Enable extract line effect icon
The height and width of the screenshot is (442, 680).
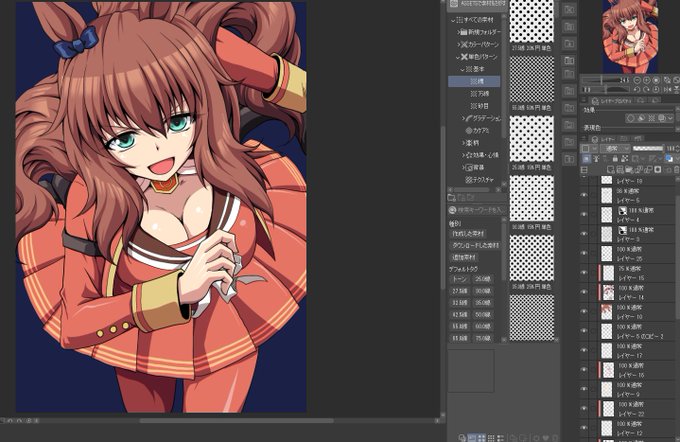(x=641, y=118)
